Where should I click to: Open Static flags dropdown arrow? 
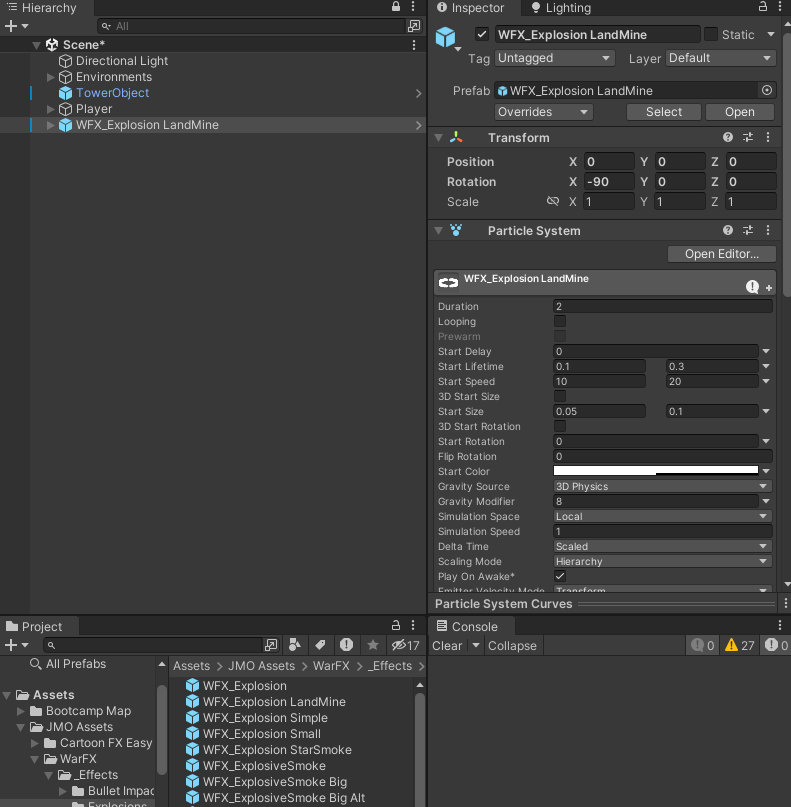click(x=770, y=34)
